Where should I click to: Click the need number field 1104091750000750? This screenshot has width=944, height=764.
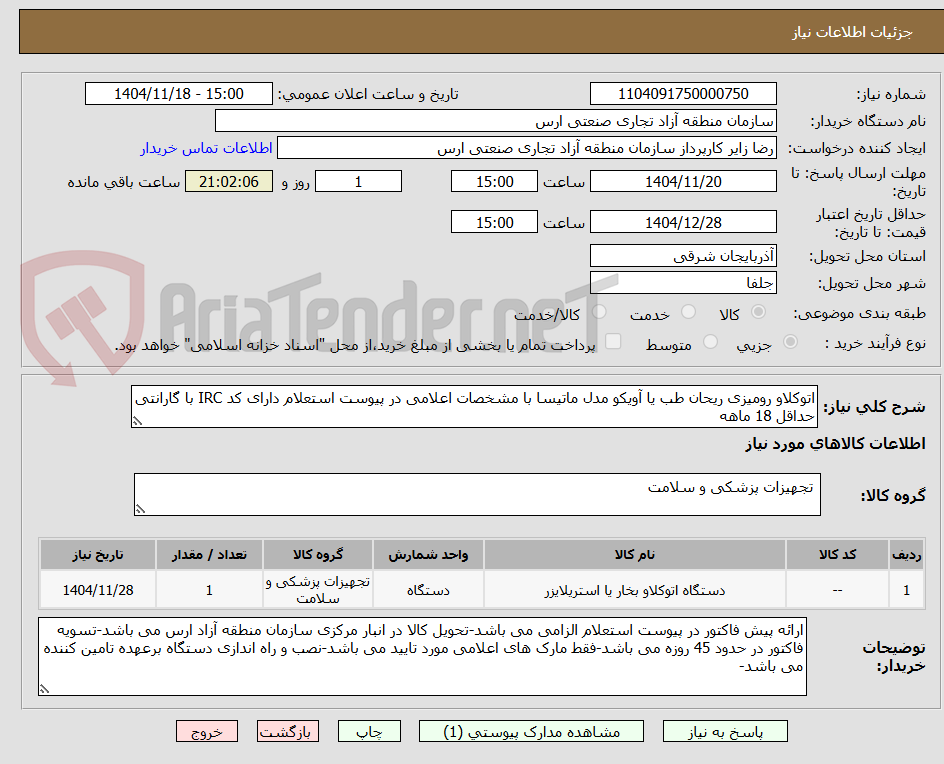[x=683, y=94]
